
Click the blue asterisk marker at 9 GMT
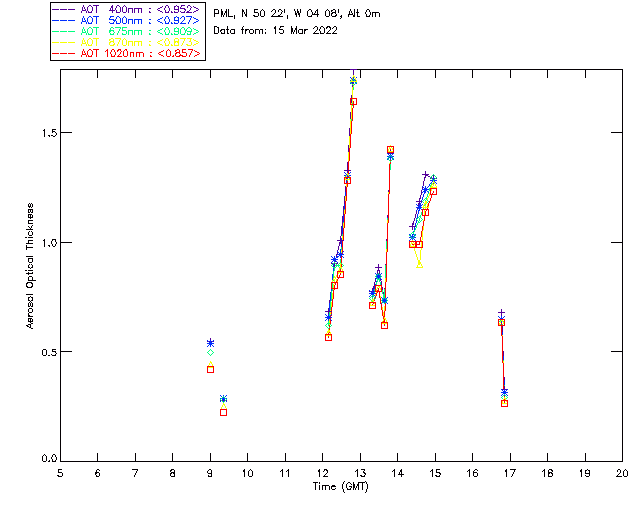[x=210, y=343]
